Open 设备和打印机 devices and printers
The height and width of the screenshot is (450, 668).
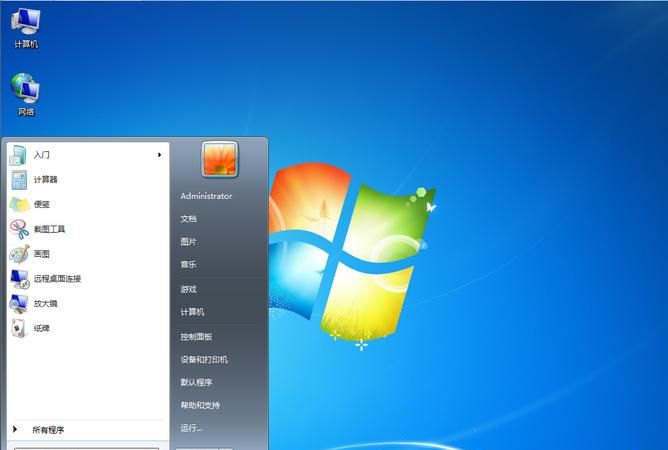pyautogui.click(x=204, y=359)
